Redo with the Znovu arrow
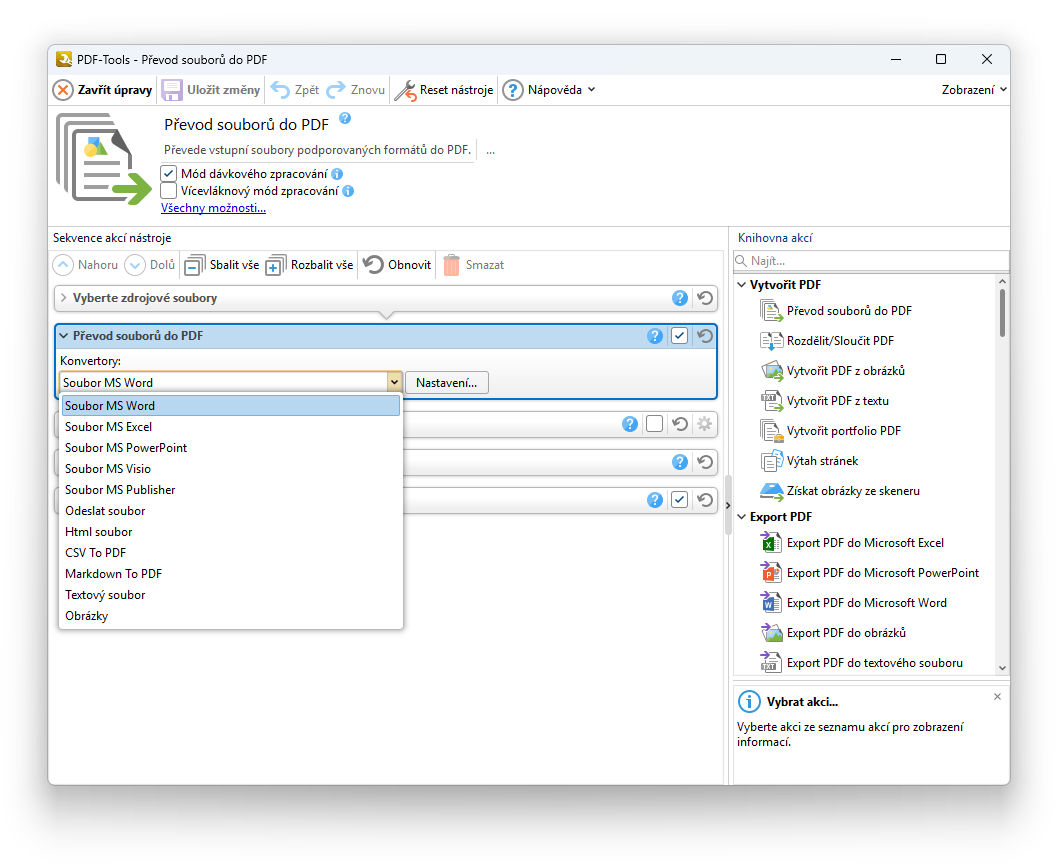1058x864 pixels. pos(335,90)
